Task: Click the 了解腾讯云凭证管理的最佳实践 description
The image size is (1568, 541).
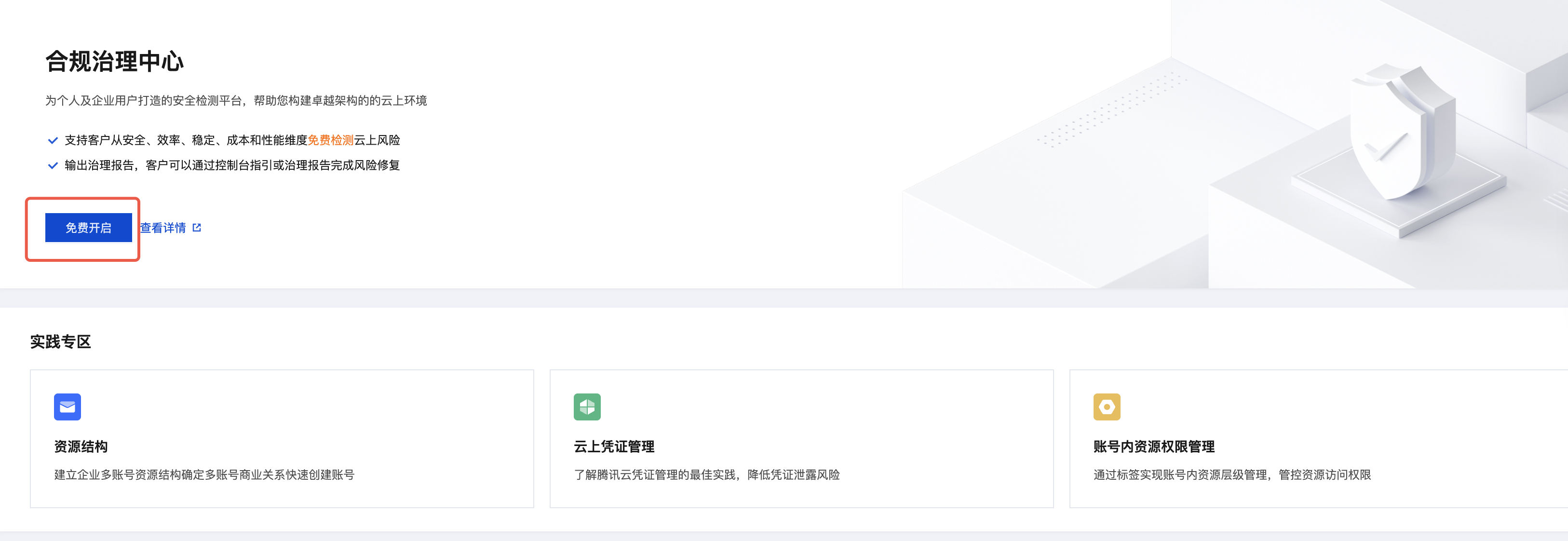Action: [707, 474]
